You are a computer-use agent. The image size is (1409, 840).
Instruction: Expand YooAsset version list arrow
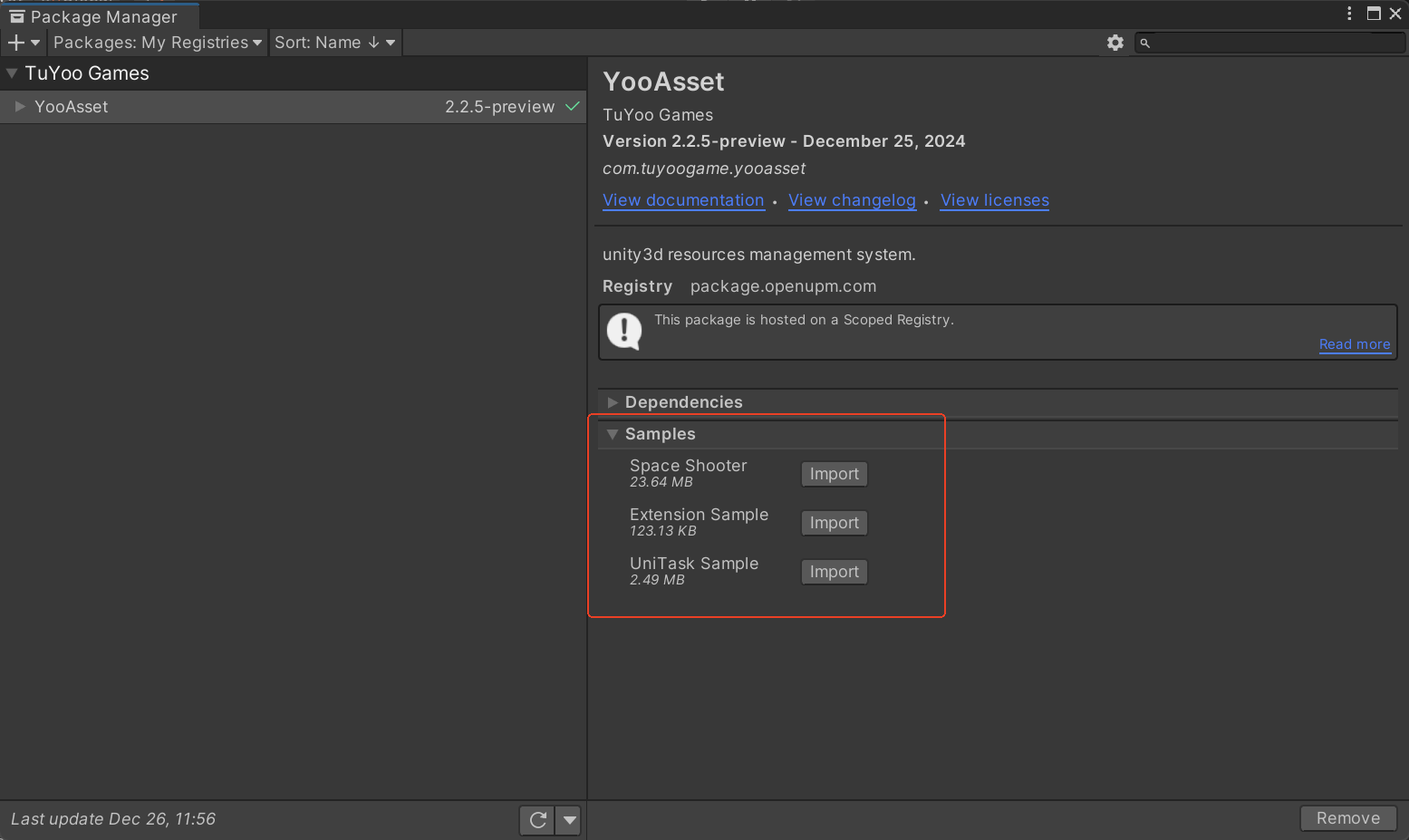pos(20,107)
